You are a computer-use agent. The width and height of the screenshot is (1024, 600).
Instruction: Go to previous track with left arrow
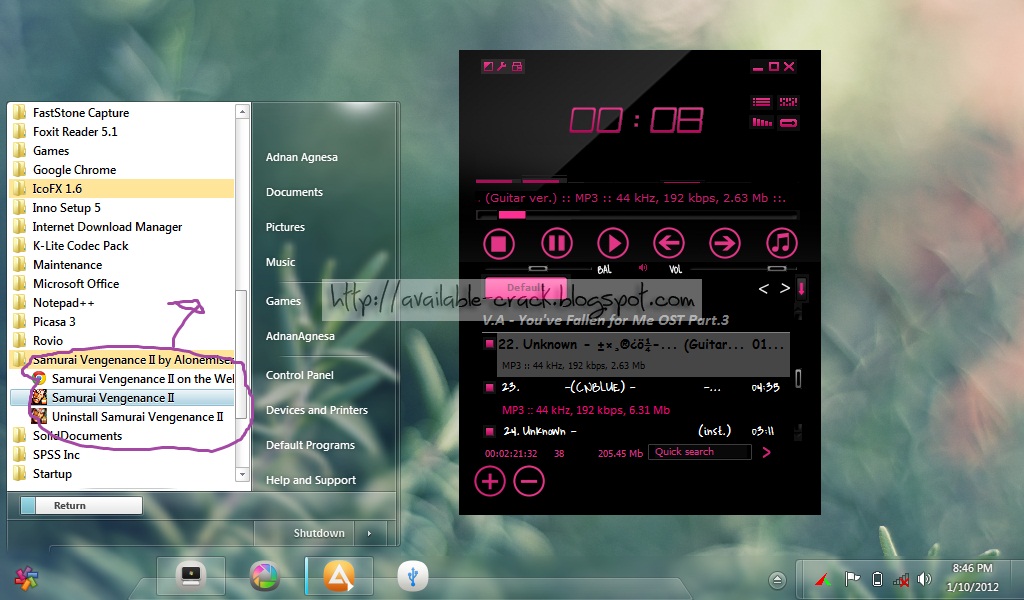[669, 244]
